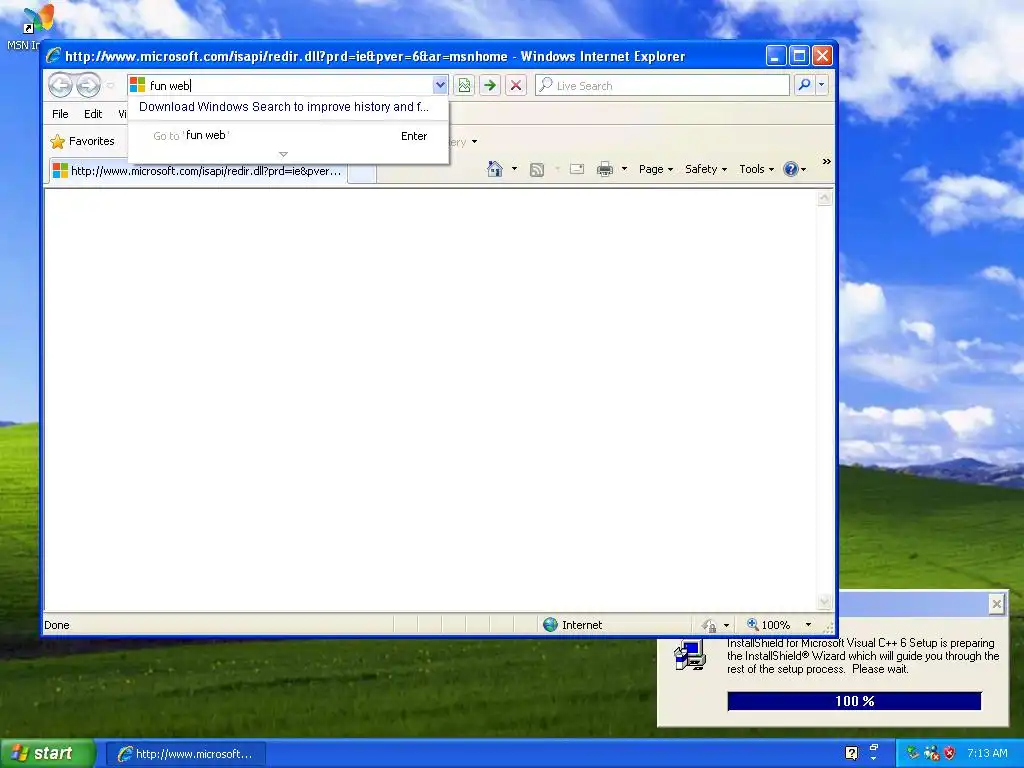Click the Read Mail envelope icon
1024x768 pixels.
(x=577, y=169)
